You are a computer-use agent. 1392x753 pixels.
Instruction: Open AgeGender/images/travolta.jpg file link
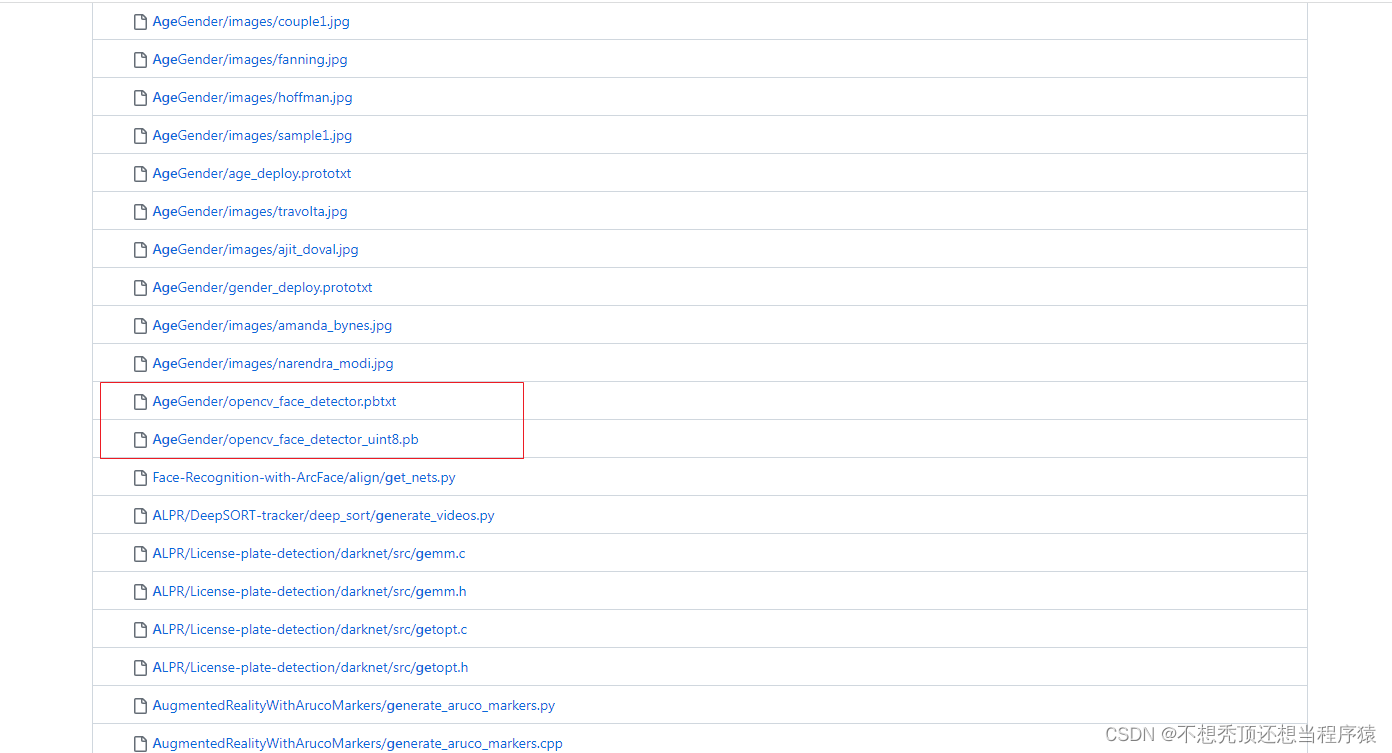pyautogui.click(x=250, y=211)
